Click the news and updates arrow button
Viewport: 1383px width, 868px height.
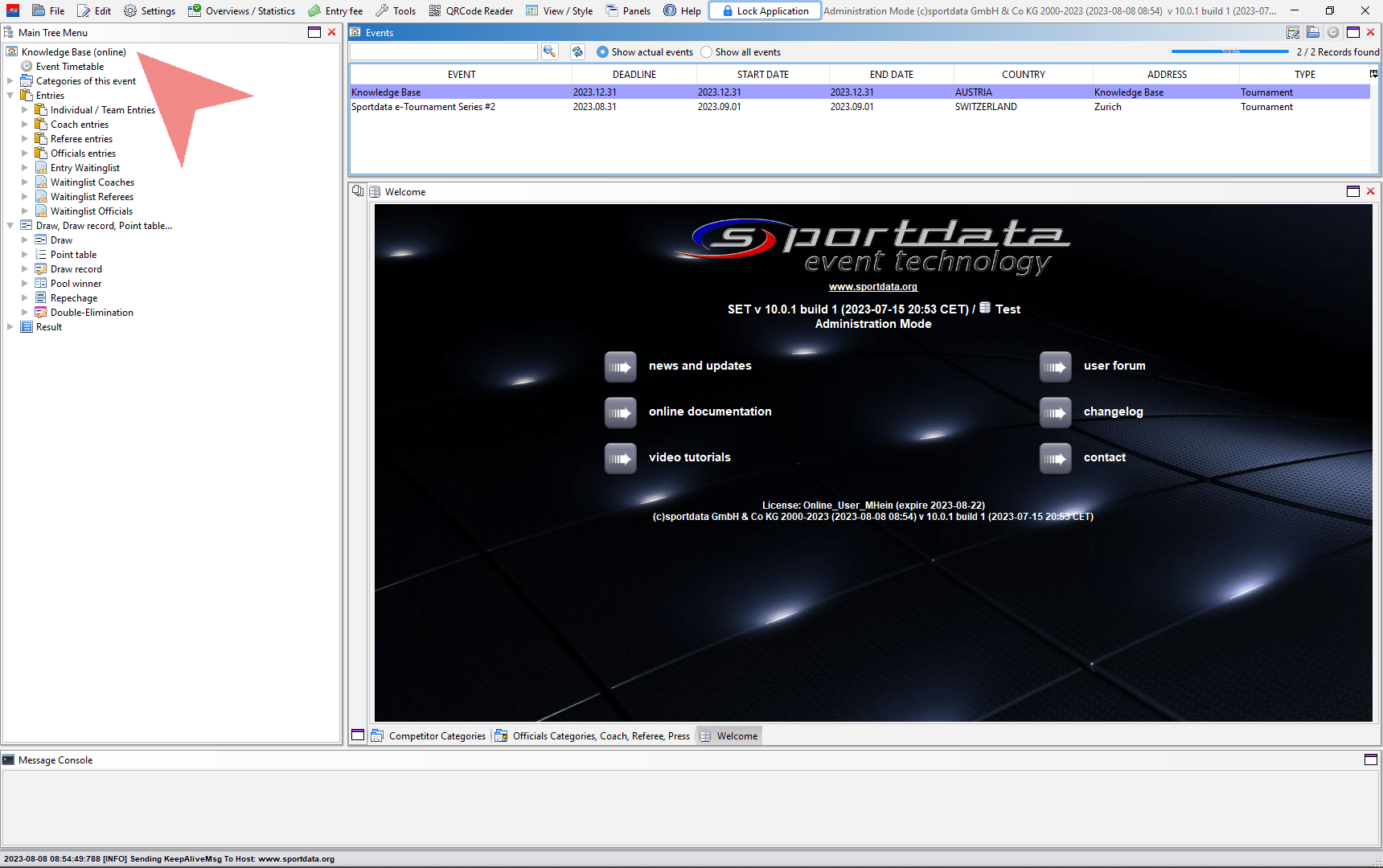[620, 366]
